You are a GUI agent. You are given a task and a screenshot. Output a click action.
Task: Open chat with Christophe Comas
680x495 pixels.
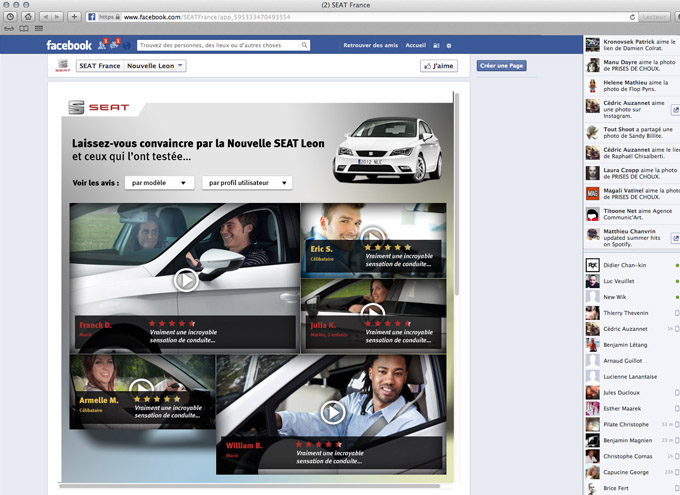click(632, 456)
